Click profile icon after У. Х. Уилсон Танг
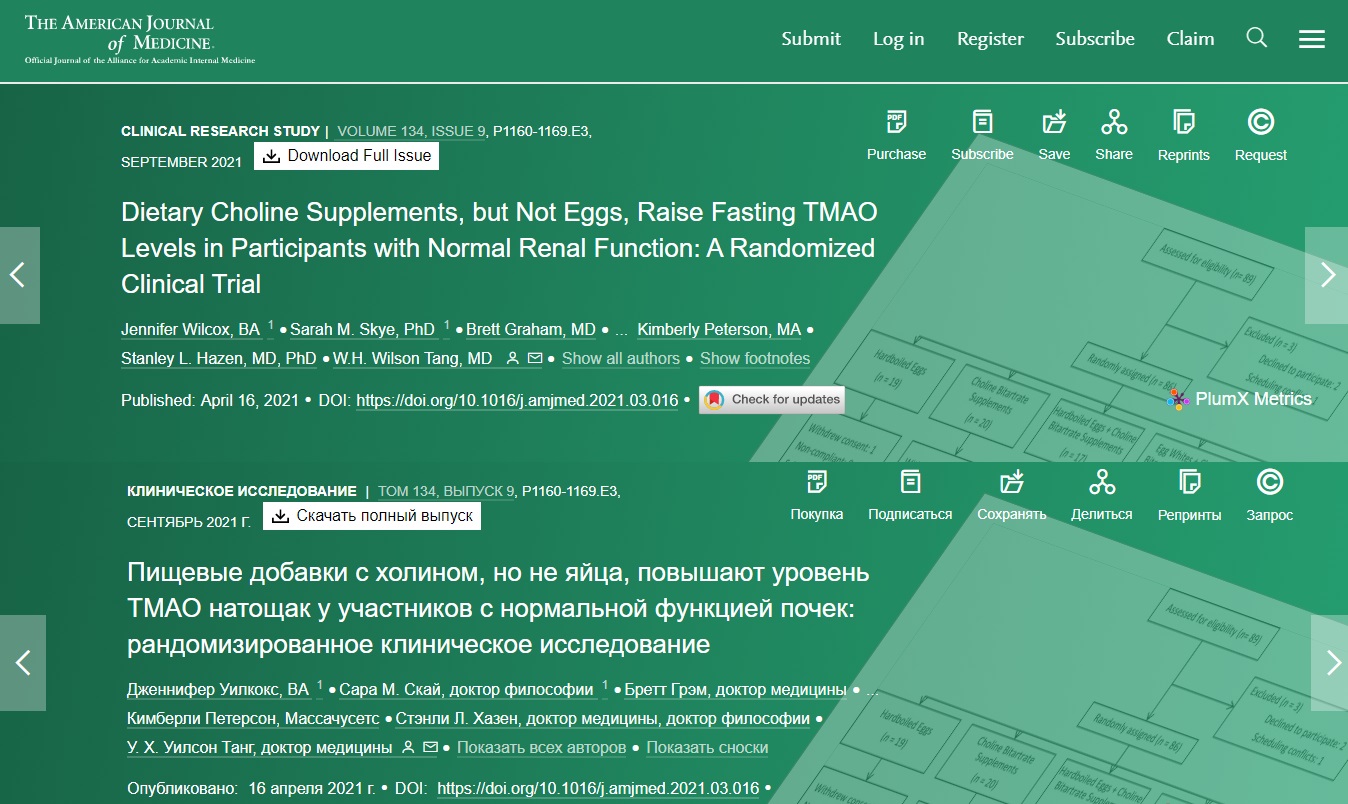 (x=408, y=747)
